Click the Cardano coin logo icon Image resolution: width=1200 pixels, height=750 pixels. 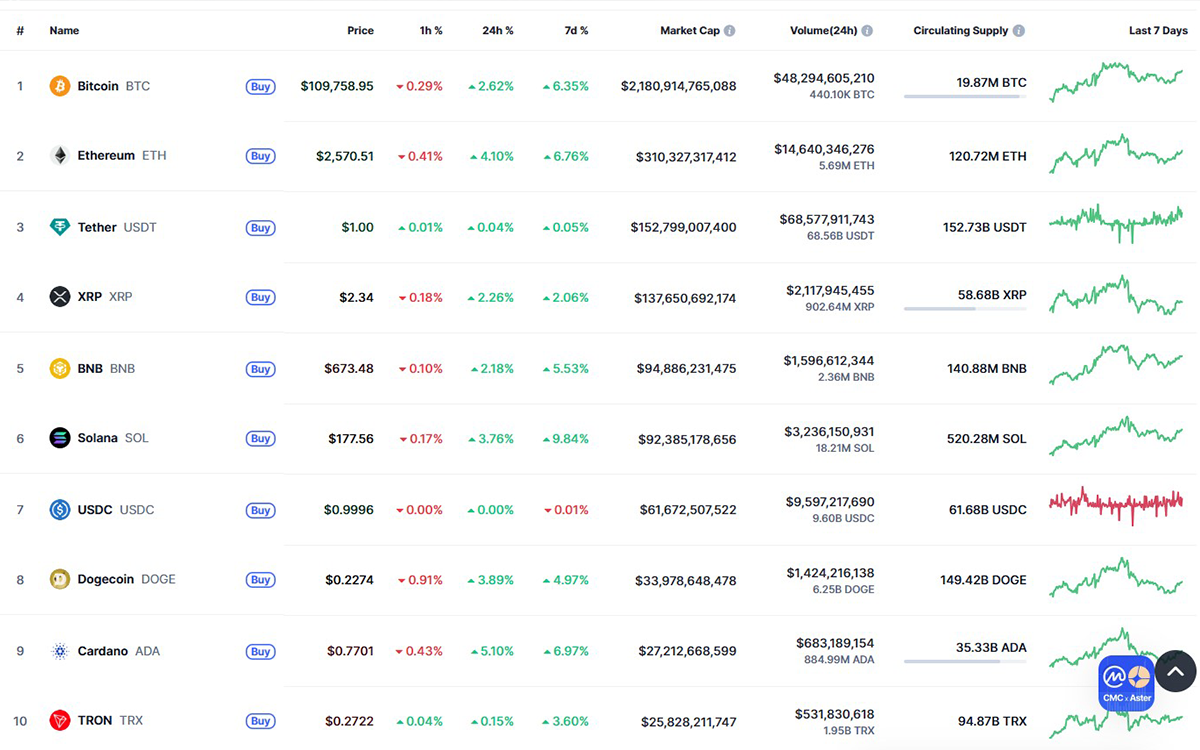(x=60, y=651)
